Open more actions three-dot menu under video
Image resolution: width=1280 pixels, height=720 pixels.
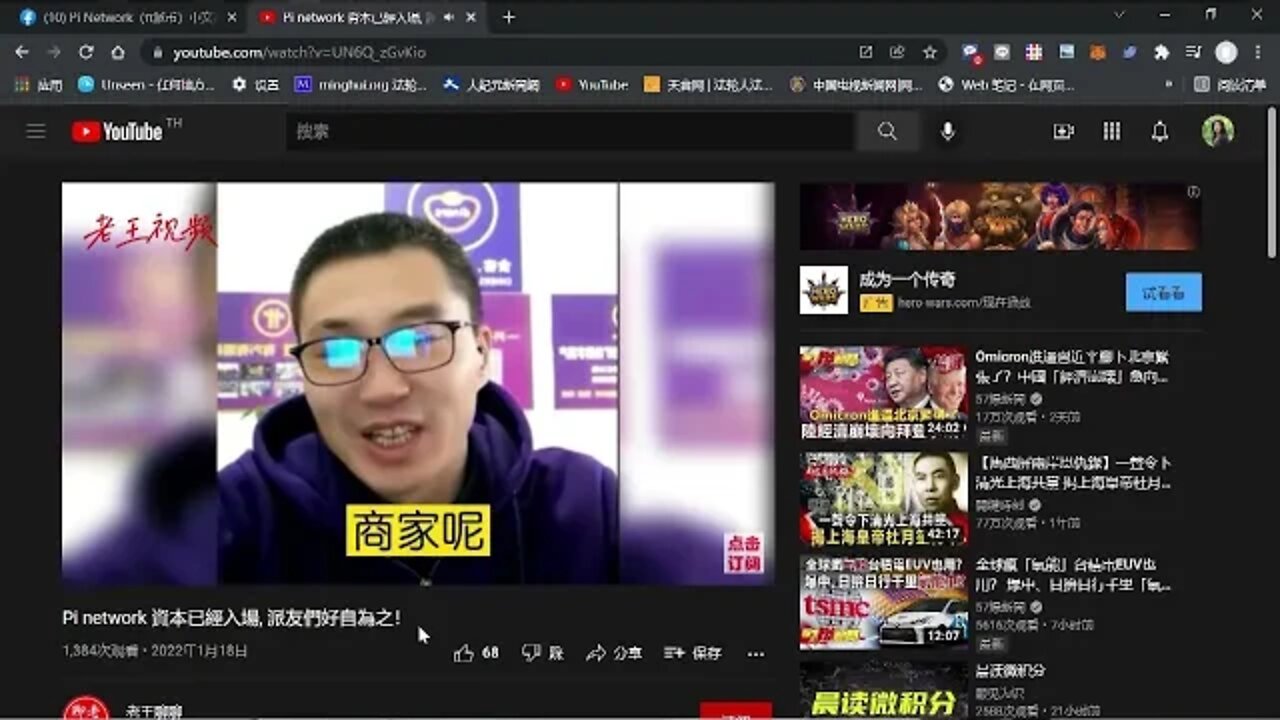tap(756, 653)
